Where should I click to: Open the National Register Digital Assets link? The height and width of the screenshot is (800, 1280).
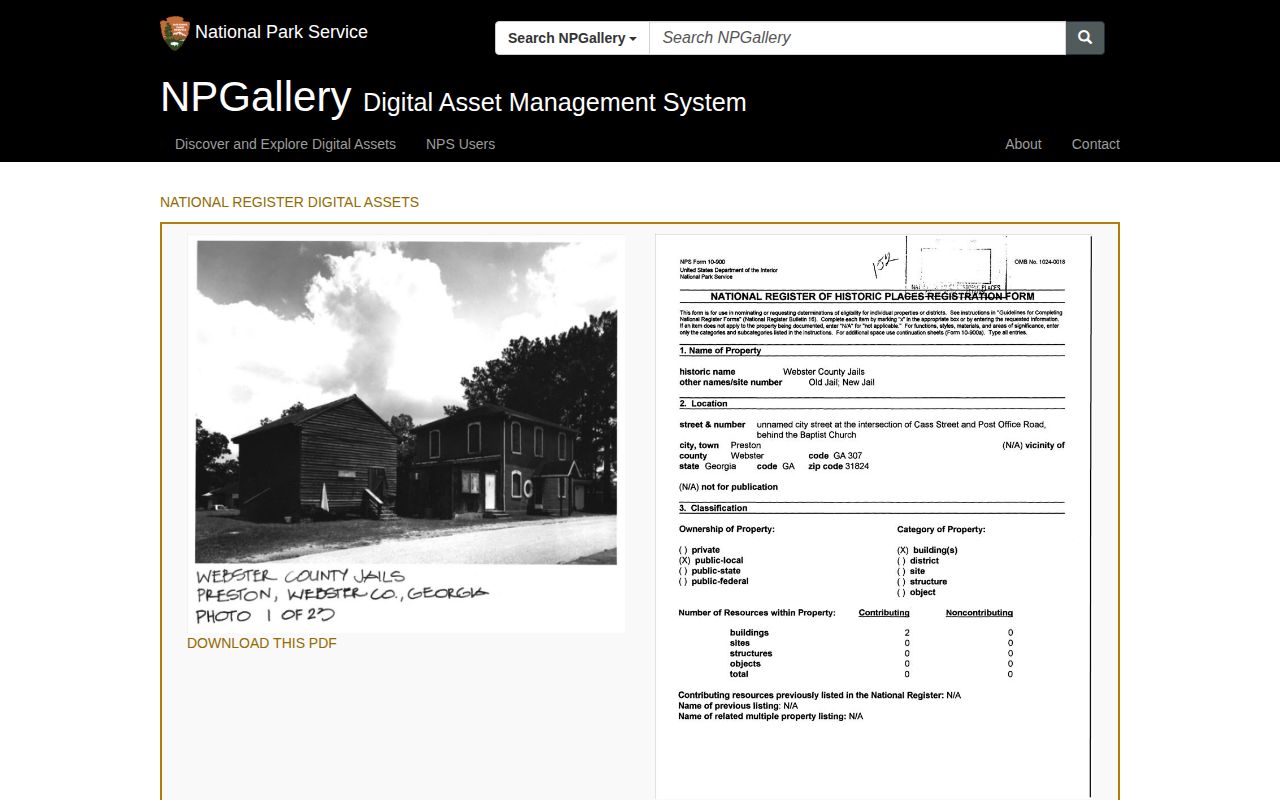[289, 202]
